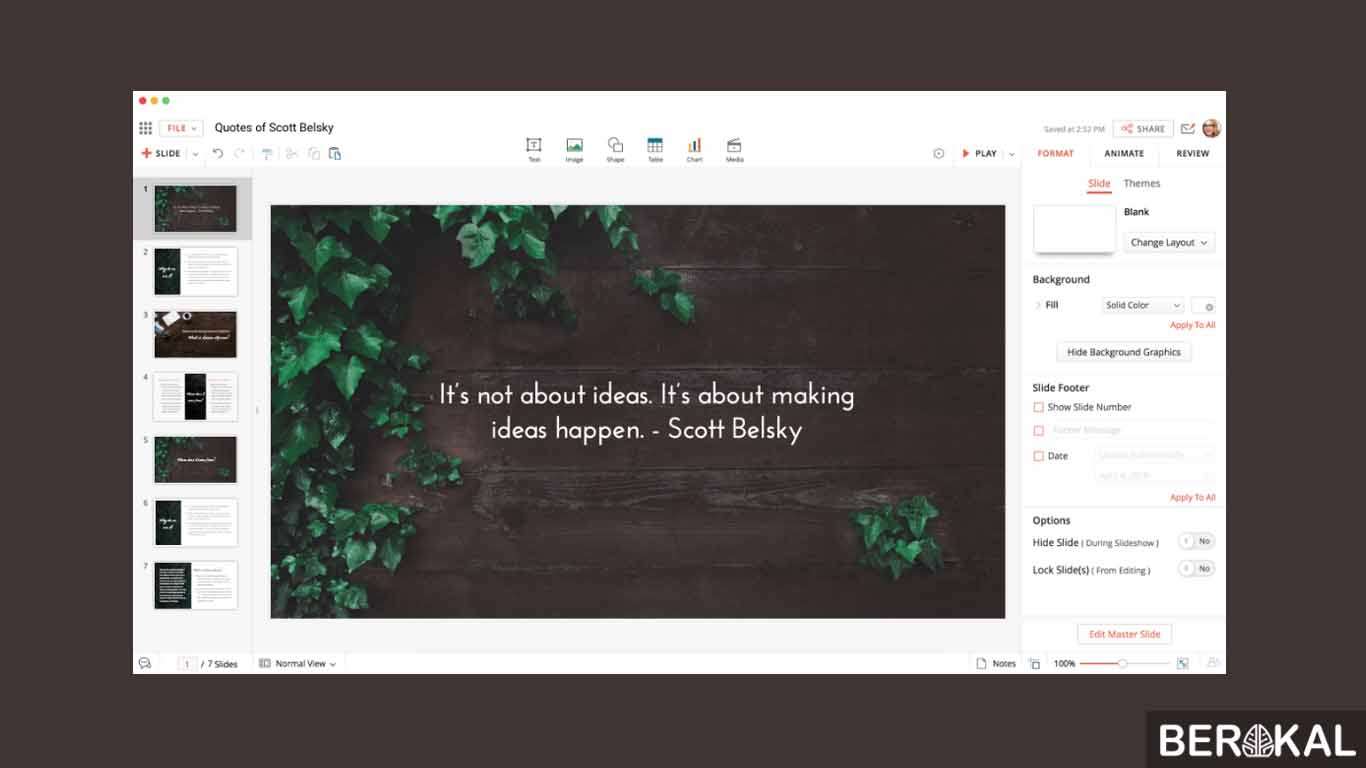Click the cut scissors icon
The height and width of the screenshot is (768, 1366).
(292, 153)
